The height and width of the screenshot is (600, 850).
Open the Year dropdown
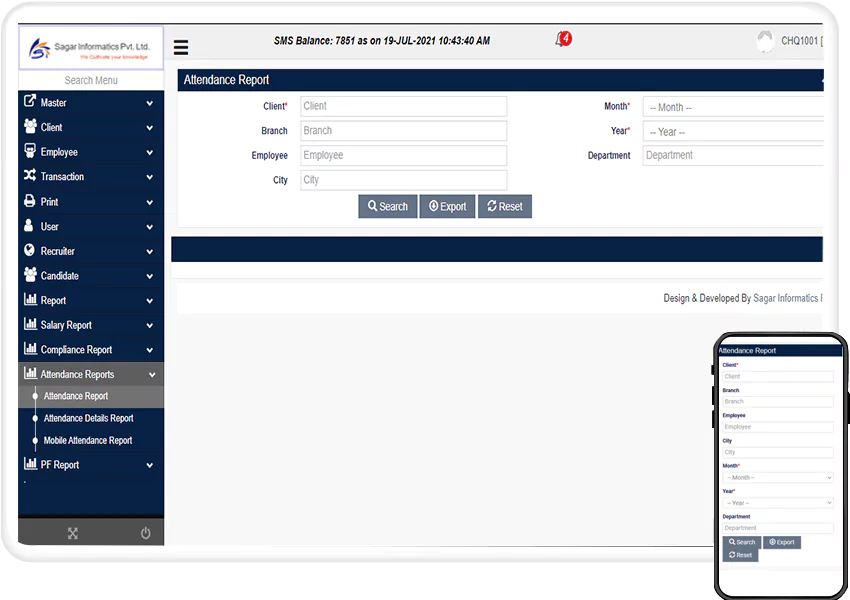733,132
